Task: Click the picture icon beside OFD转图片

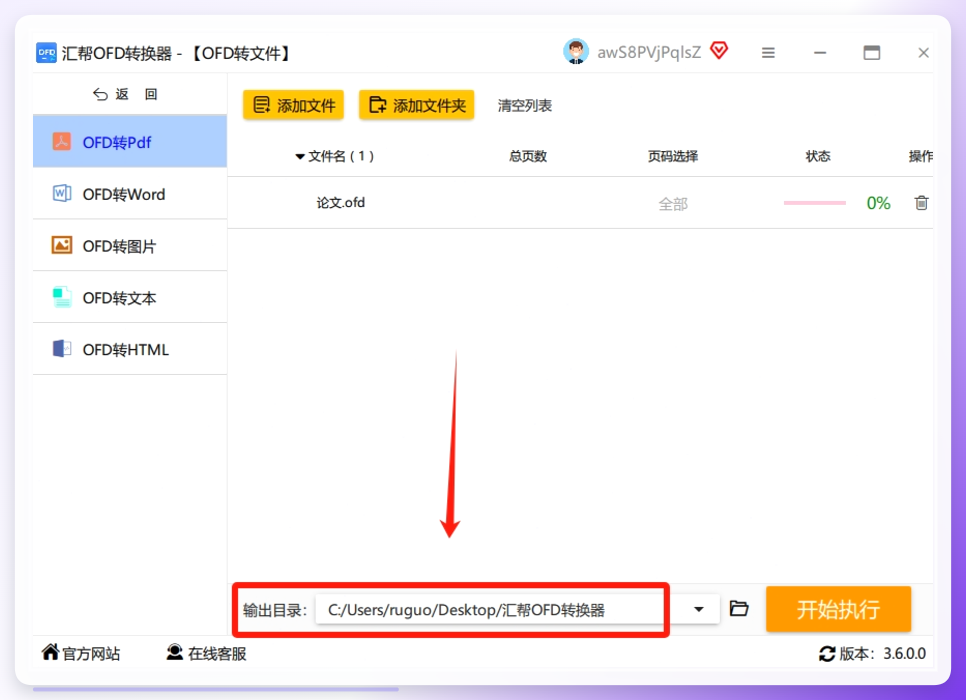Action: 62,245
